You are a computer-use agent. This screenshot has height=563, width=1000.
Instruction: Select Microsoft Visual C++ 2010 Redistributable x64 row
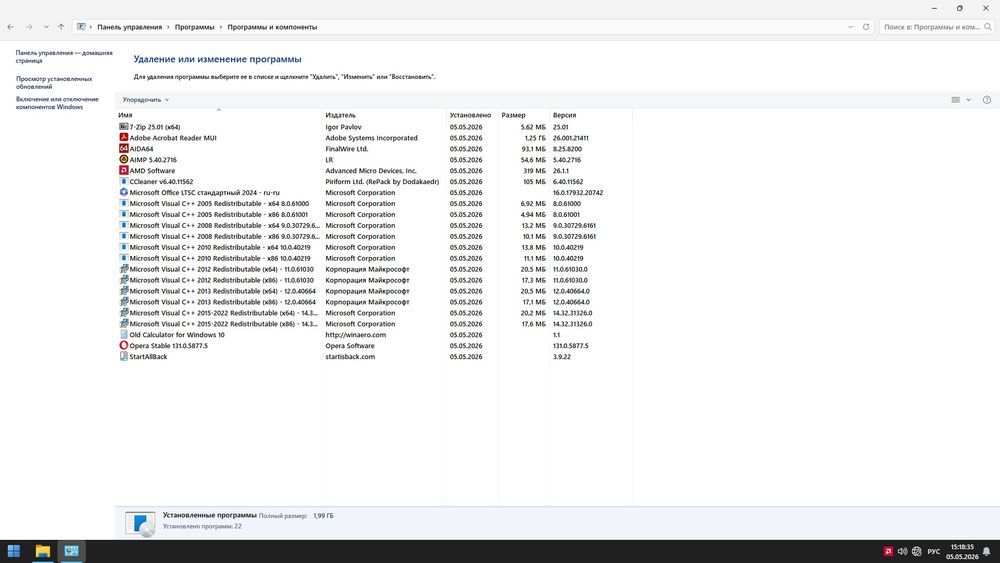point(374,247)
